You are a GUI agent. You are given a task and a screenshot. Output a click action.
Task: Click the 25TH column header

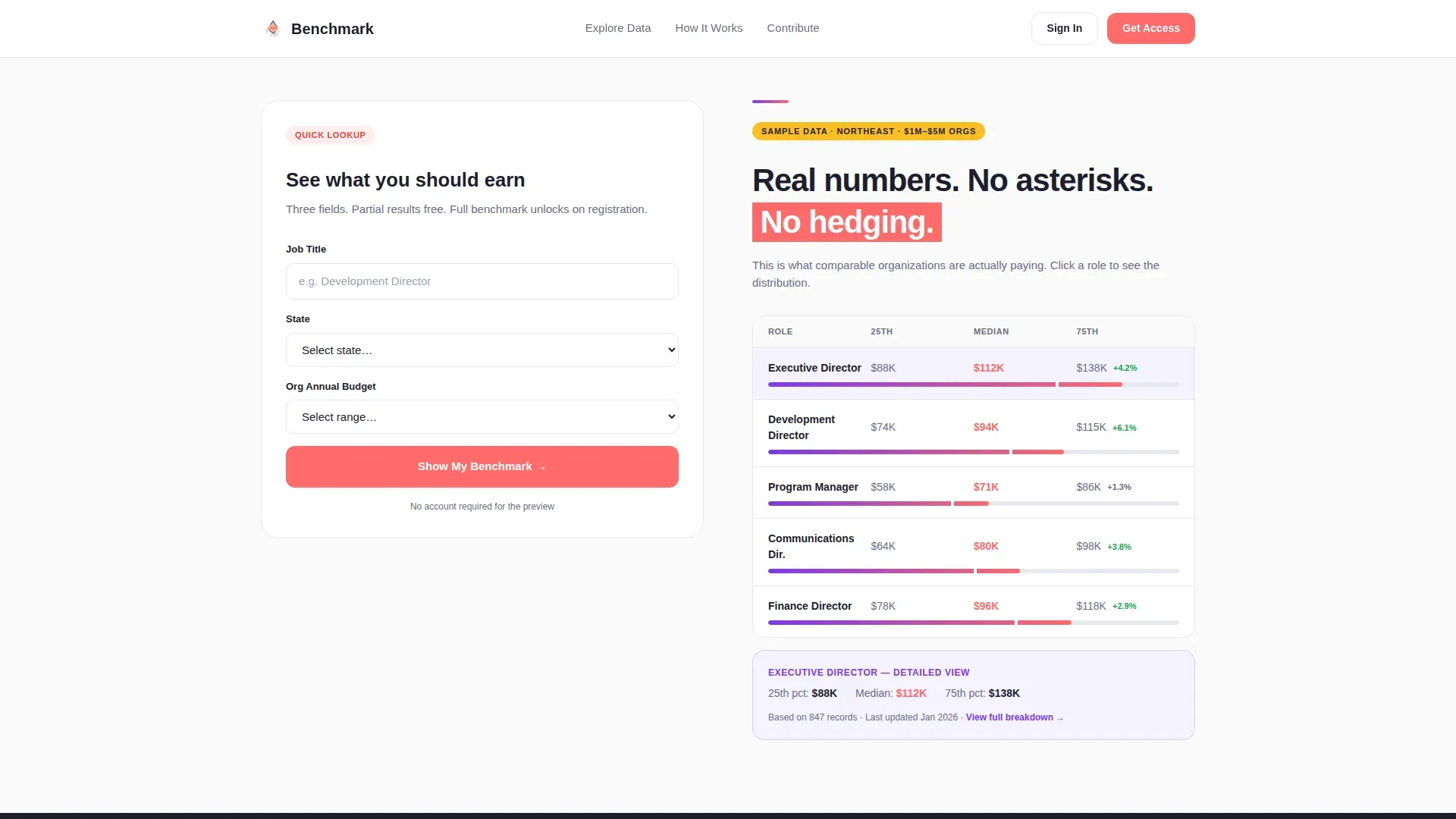(881, 331)
